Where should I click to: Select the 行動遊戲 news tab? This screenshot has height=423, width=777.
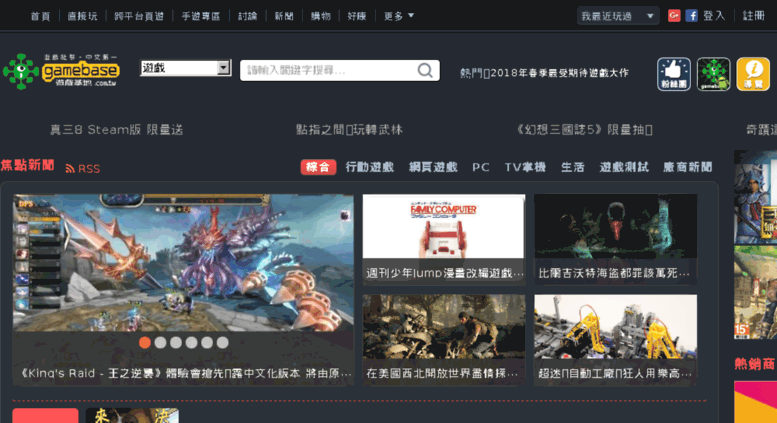point(370,167)
